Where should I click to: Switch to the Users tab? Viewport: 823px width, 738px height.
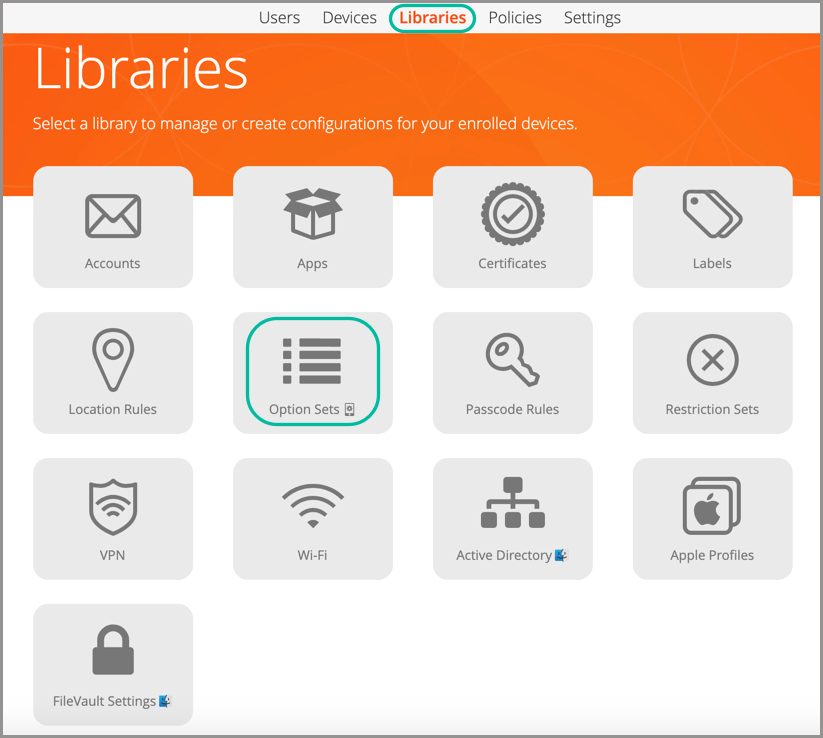[279, 18]
